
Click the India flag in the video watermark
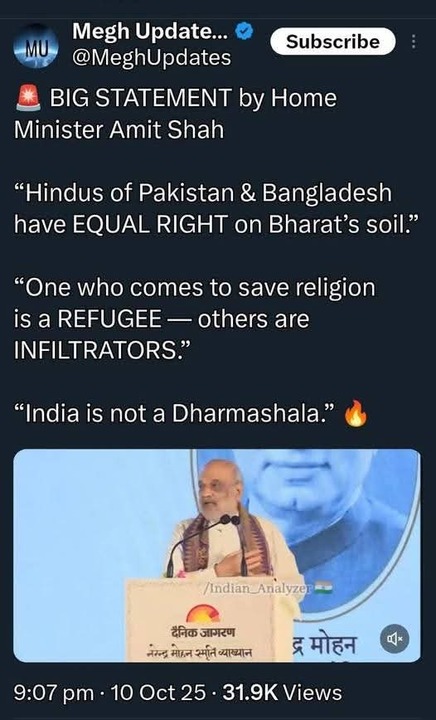[x=323, y=587]
